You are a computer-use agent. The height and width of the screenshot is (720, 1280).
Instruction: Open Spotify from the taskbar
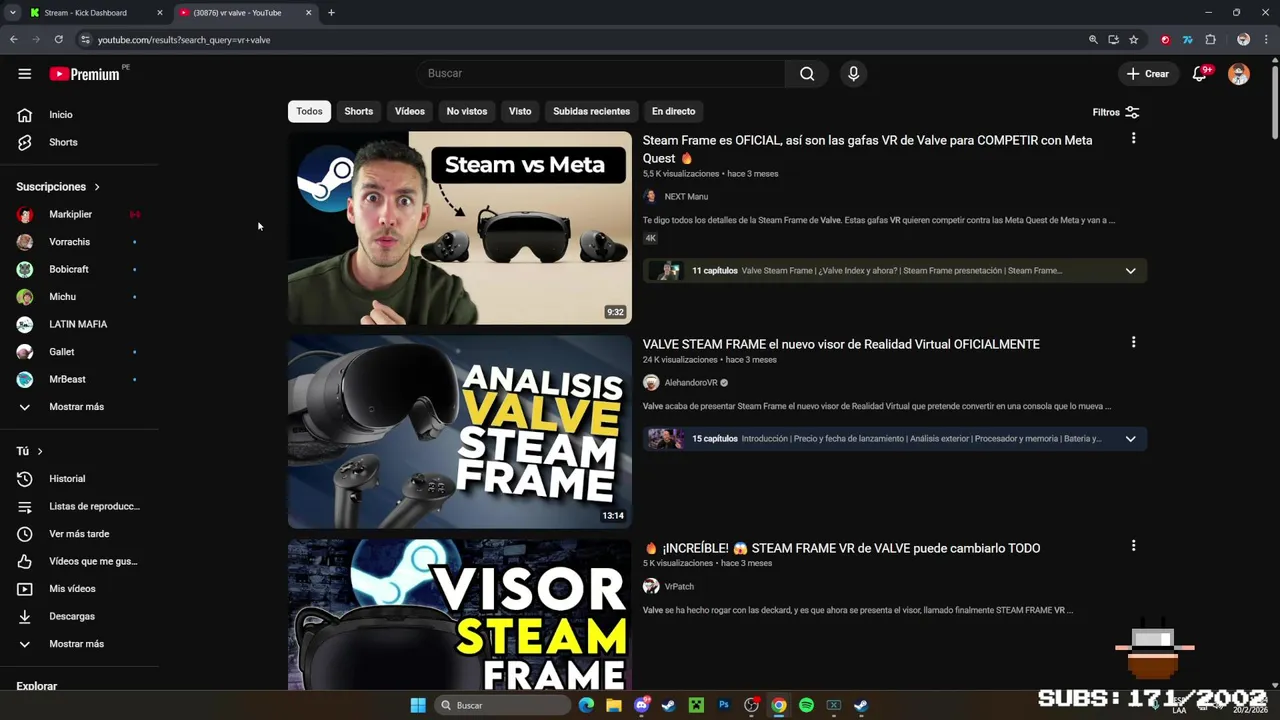(x=806, y=705)
